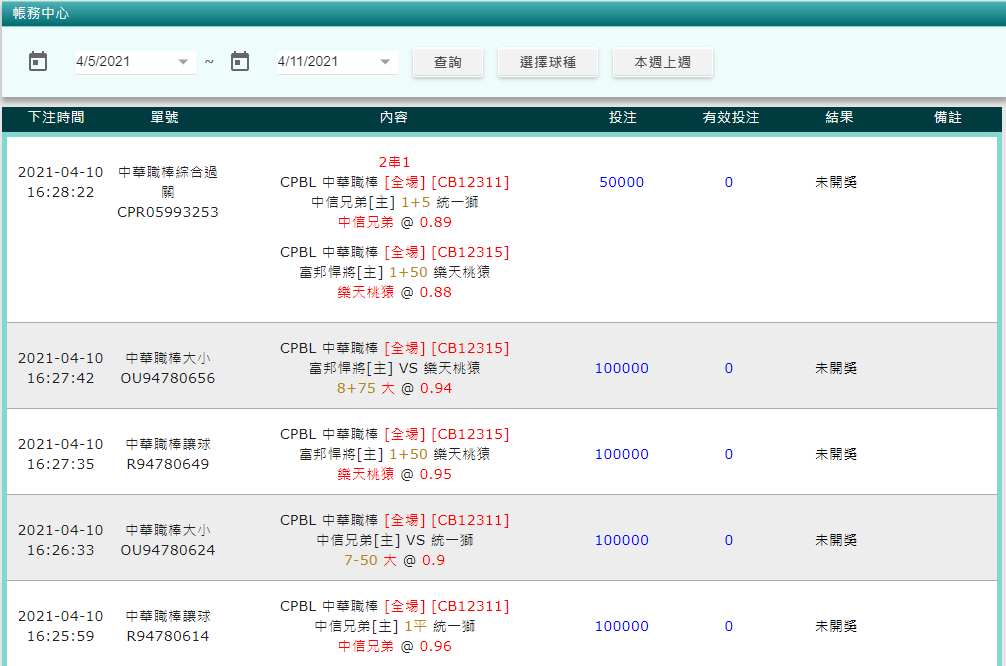Screen dimensions: 1006x666
Task: Click the 2串1 parlay label
Action: tap(395, 162)
